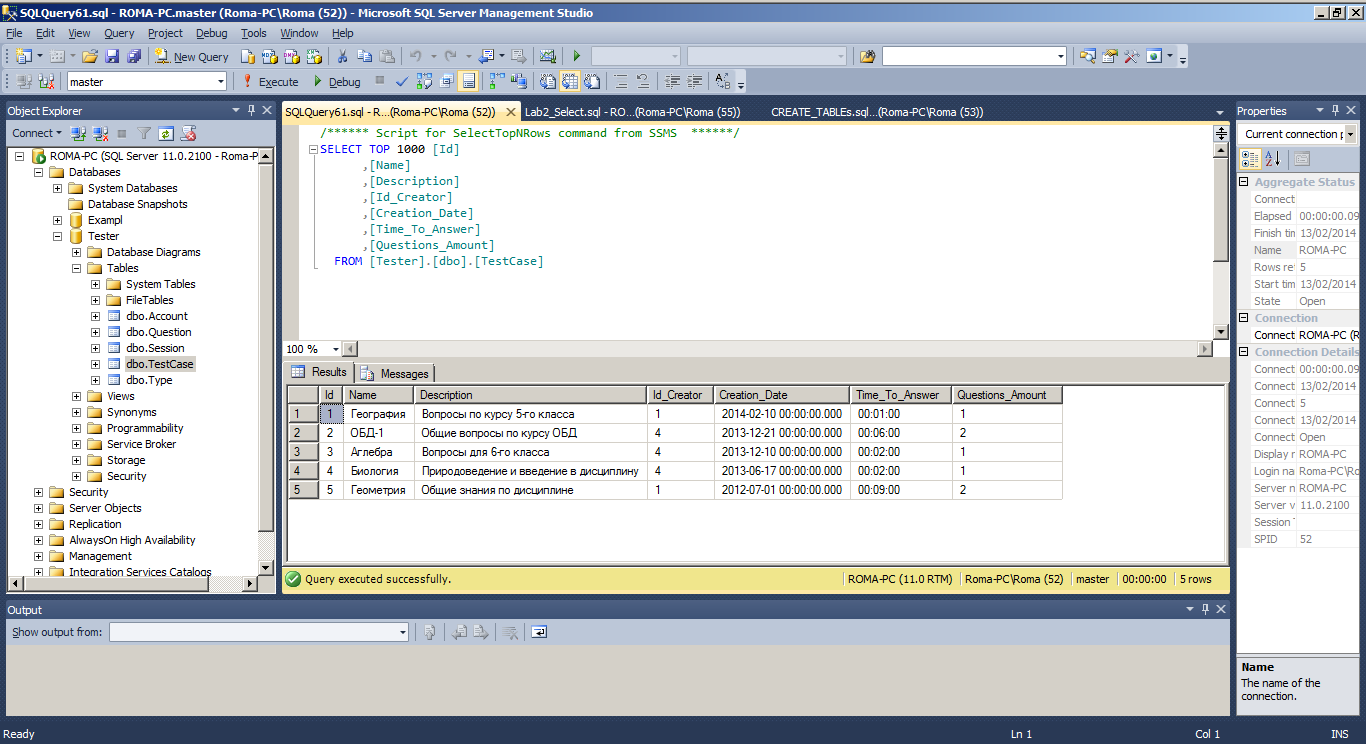Screen dimensions: 1366x744
Task: Open the Connect dropdown in Object Explorer
Action: (x=37, y=133)
